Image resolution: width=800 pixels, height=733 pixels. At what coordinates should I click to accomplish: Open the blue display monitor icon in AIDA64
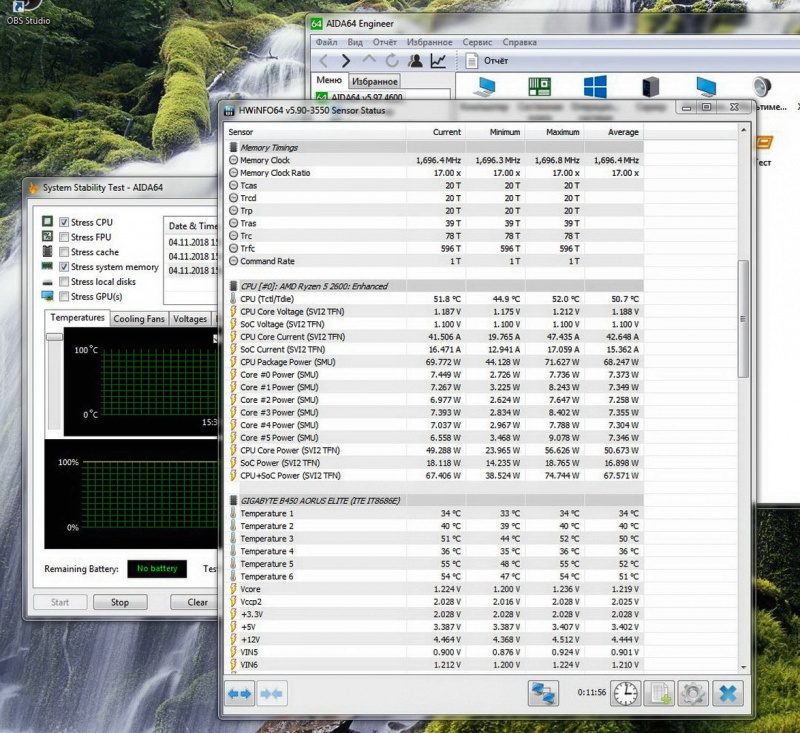[x=706, y=87]
